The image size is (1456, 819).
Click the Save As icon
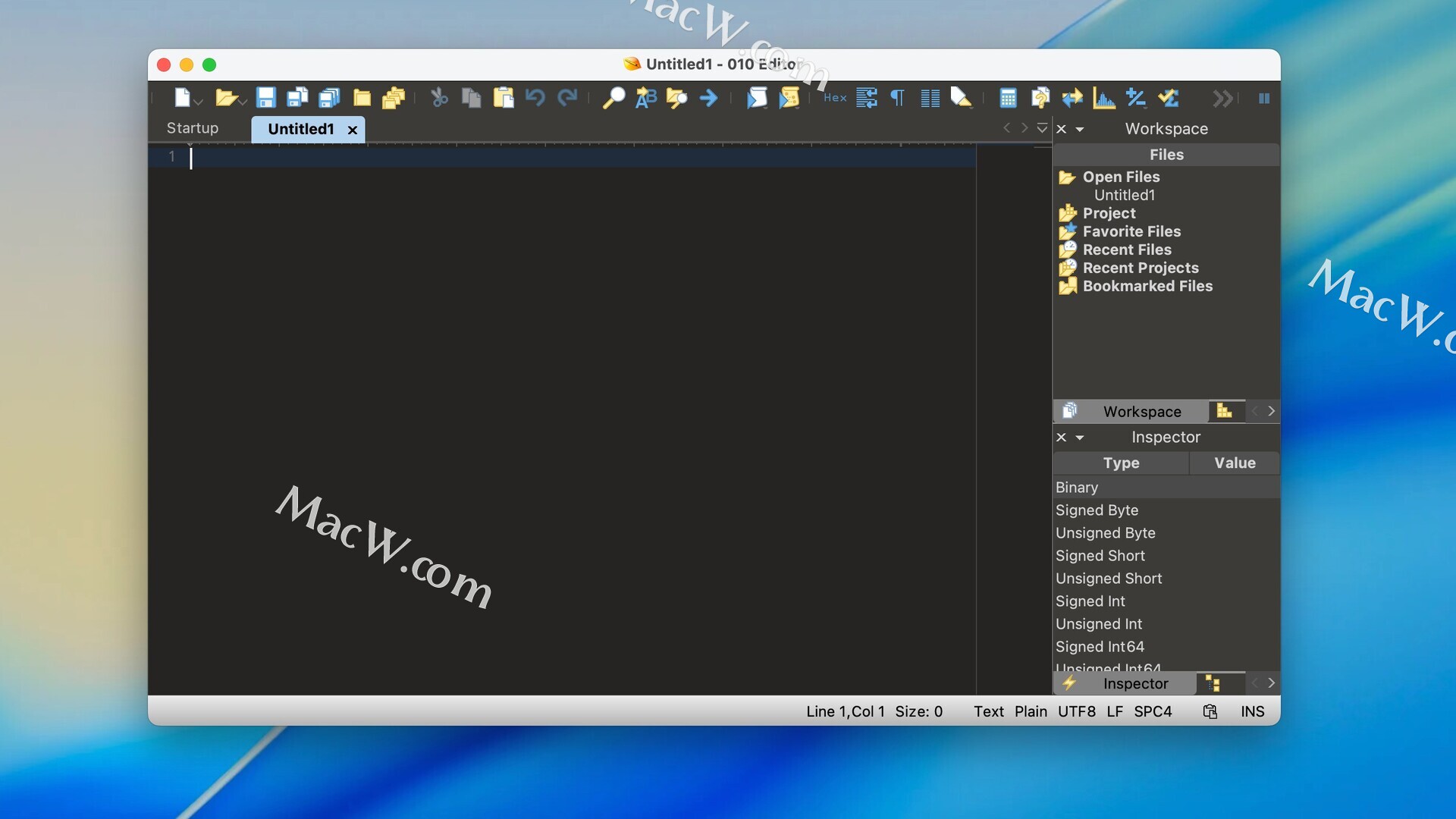point(297,98)
